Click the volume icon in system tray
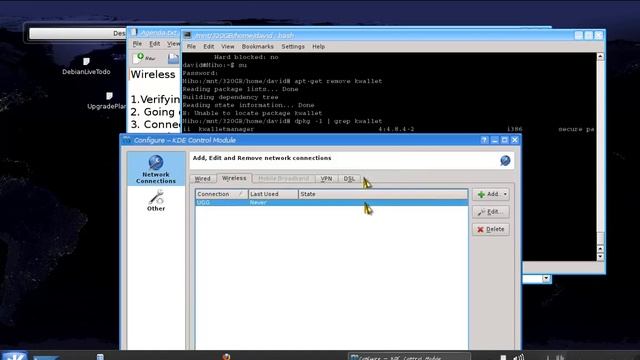The height and width of the screenshot is (360, 640). click(x=518, y=357)
